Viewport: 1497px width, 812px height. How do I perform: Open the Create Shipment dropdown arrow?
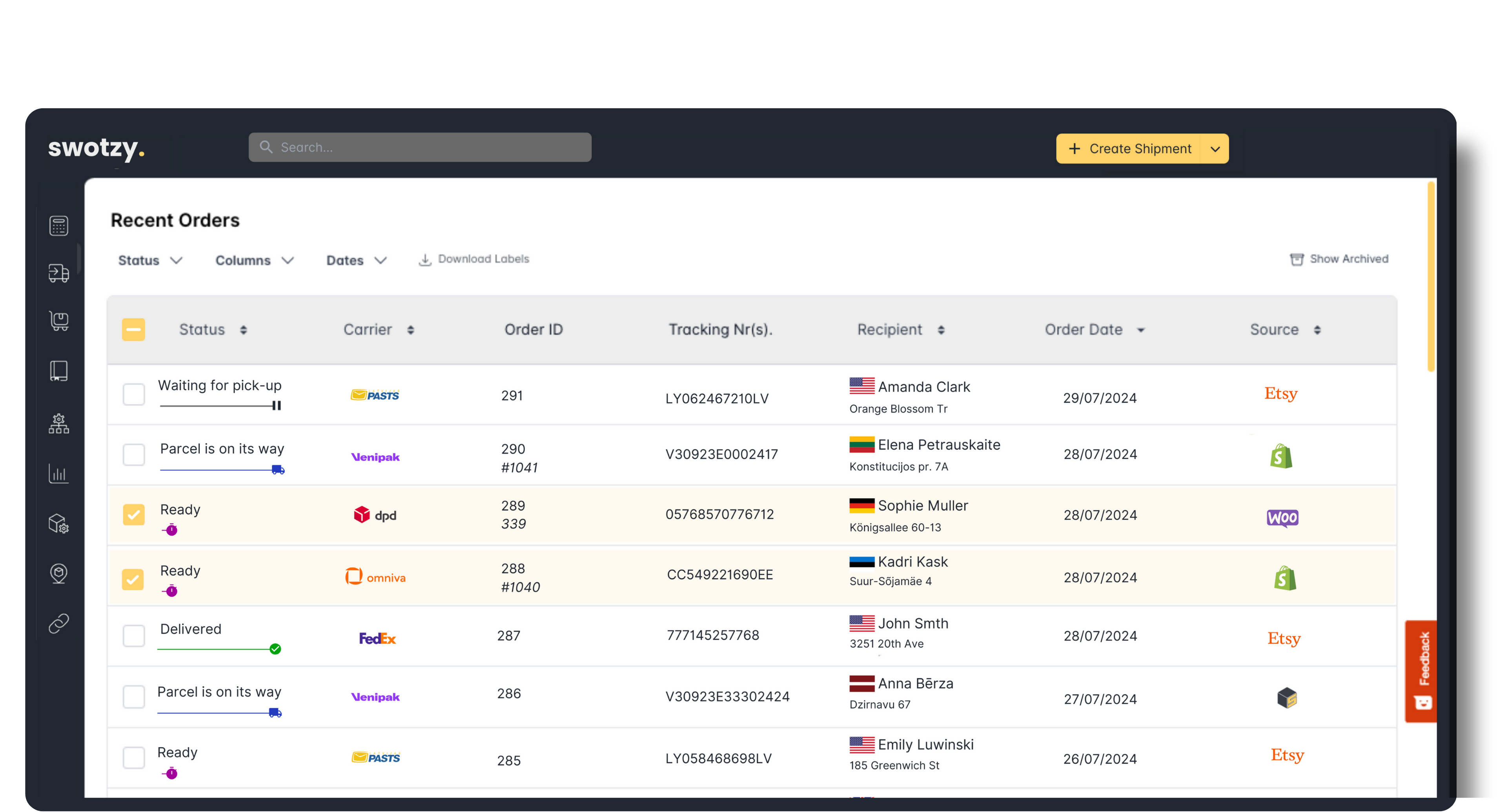(x=1215, y=149)
